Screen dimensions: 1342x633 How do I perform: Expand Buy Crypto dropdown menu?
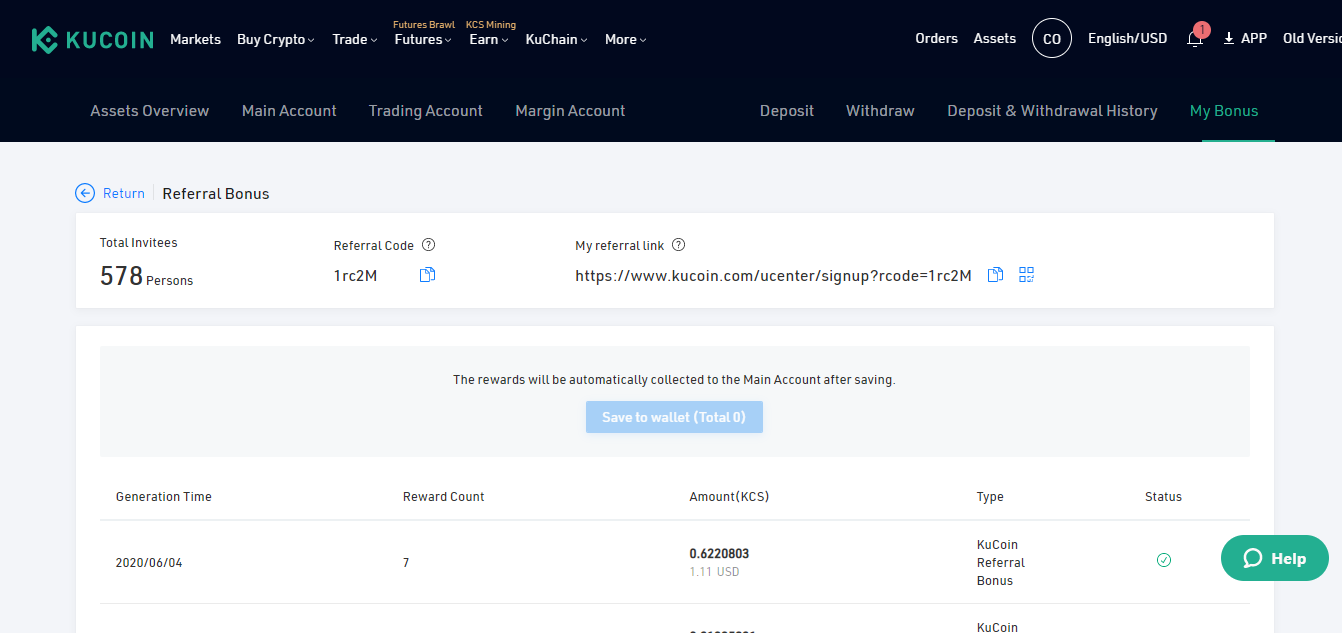coord(275,40)
